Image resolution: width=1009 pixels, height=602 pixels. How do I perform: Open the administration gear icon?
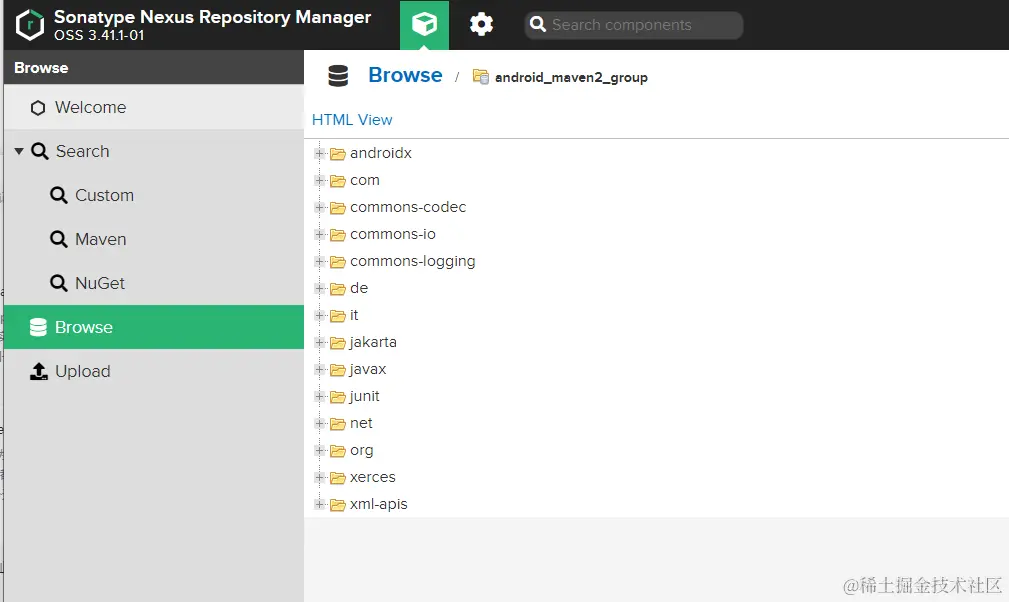[481, 25]
